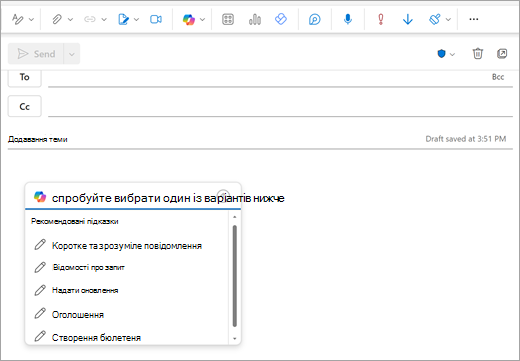
Task: Expand the sensitivity shield dropdown arrow
Action: pyautogui.click(x=452, y=54)
